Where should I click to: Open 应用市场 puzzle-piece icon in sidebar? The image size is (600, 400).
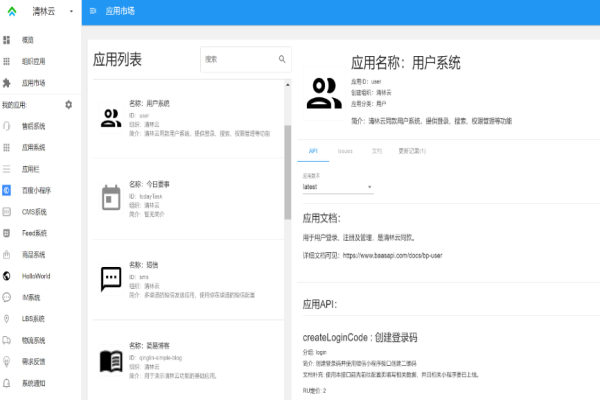7,83
